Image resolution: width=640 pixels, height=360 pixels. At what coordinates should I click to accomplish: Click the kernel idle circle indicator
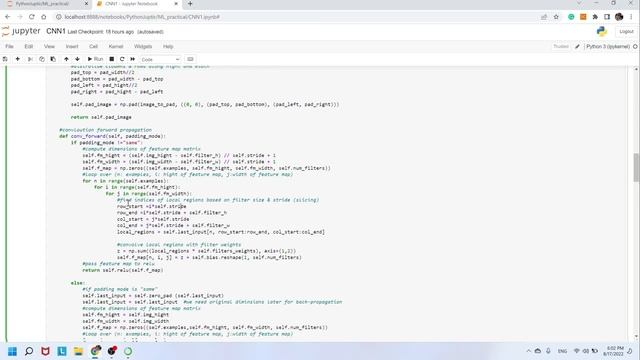[635, 47]
